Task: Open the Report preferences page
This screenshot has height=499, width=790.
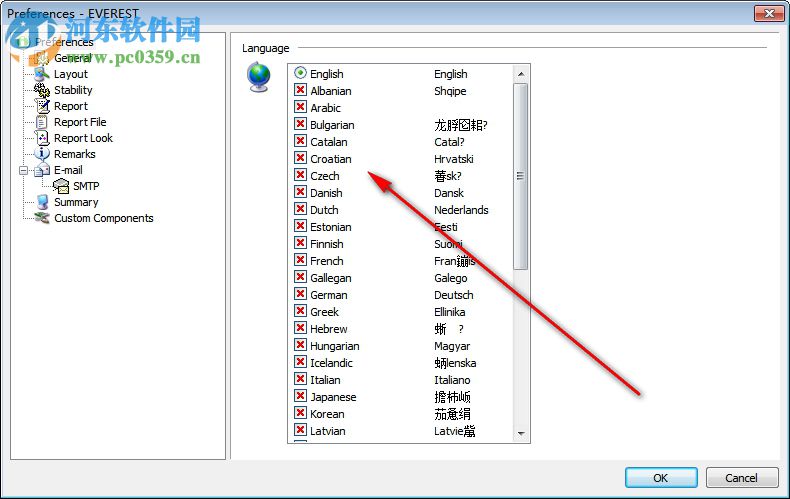Action: click(71, 106)
